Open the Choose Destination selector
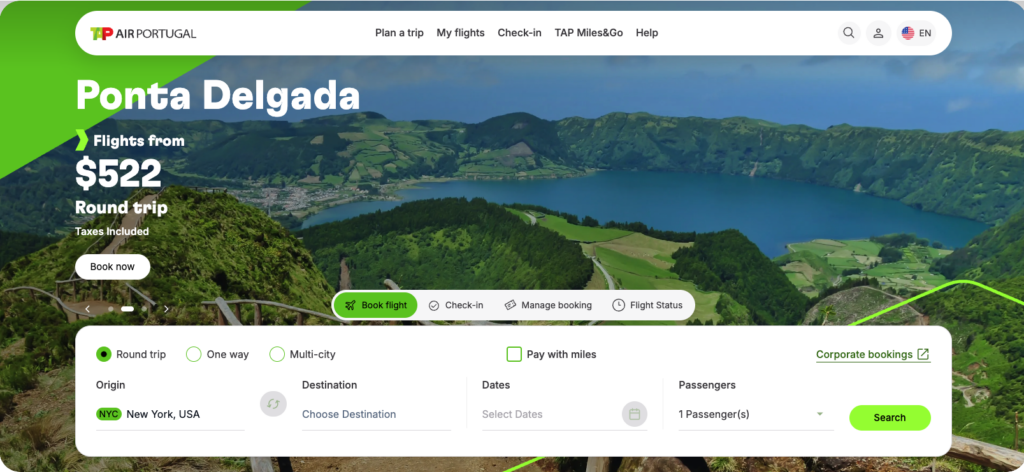The height and width of the screenshot is (472, 1024). click(376, 415)
